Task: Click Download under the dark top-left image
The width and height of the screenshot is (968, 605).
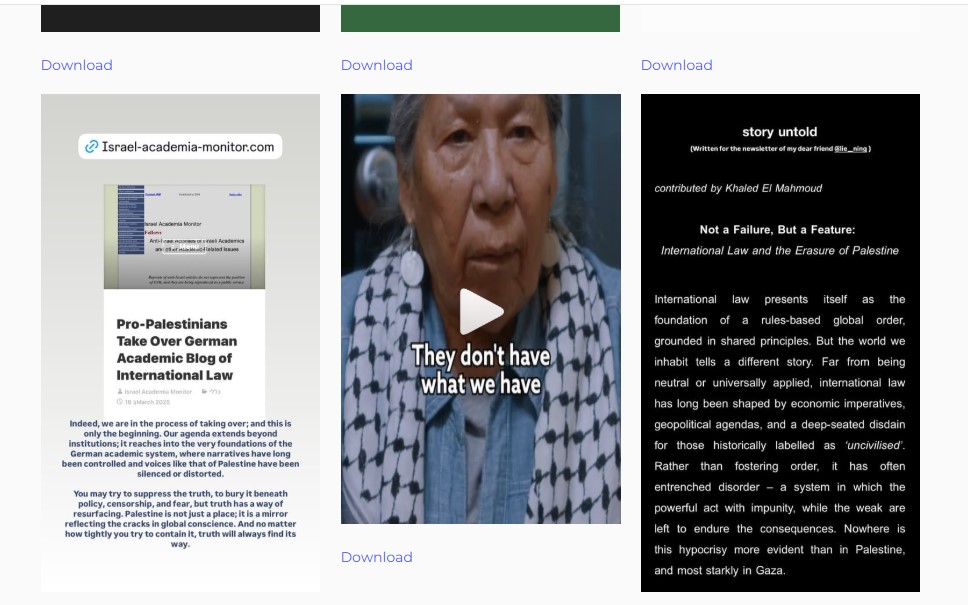Action: 76,65
